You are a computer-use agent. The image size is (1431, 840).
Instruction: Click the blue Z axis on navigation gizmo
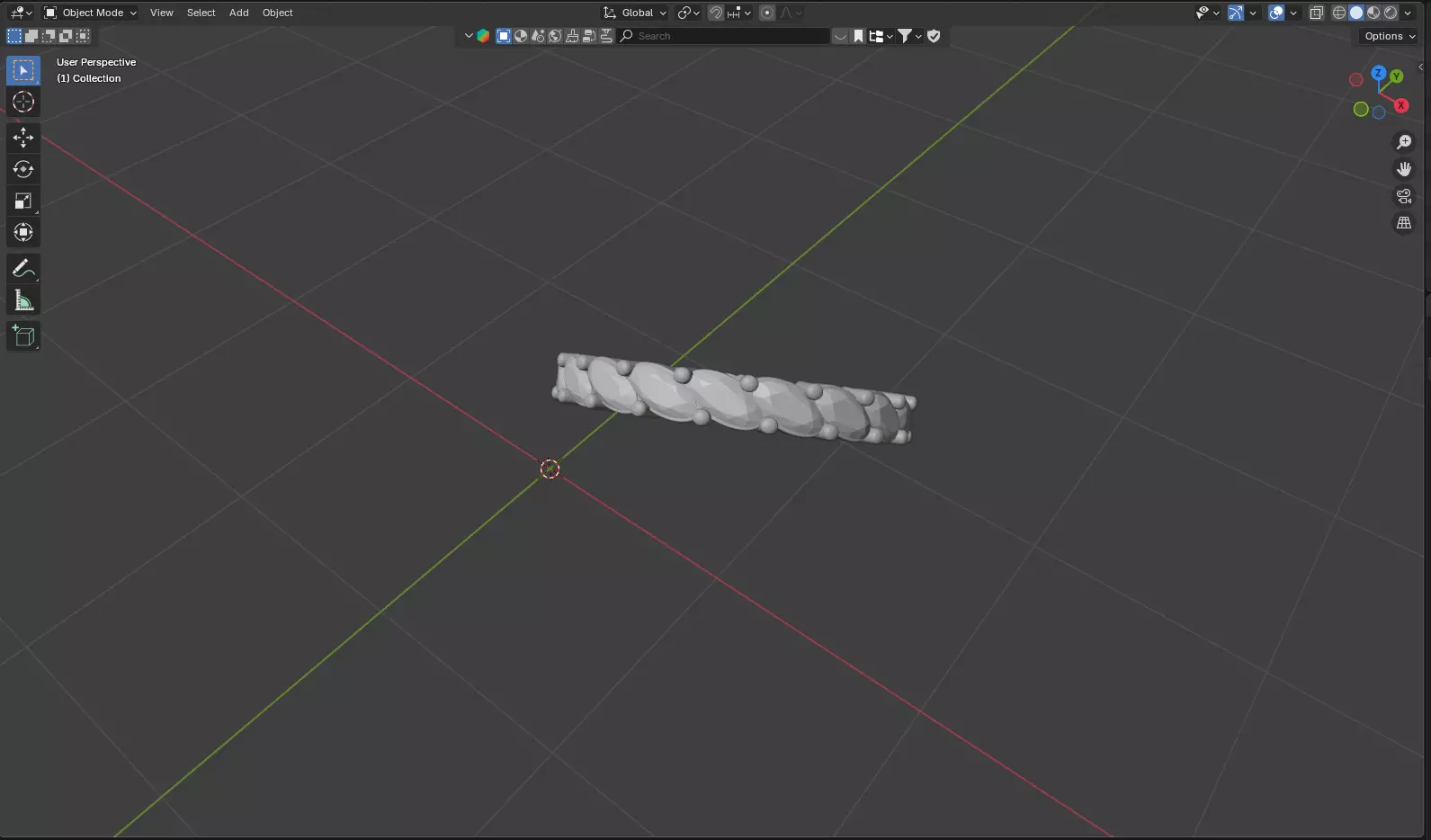point(1378,72)
